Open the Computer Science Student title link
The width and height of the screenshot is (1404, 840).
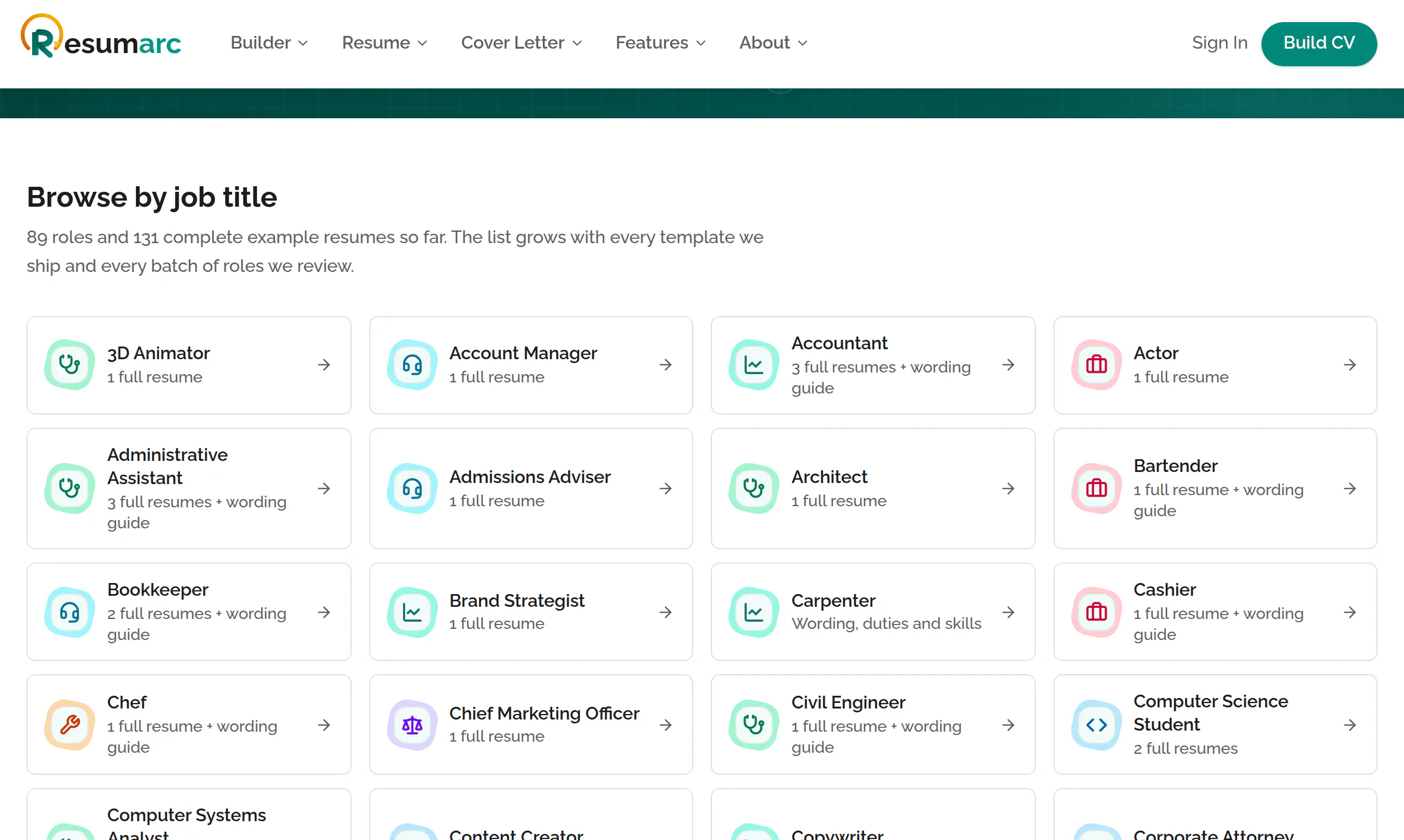(1211, 713)
